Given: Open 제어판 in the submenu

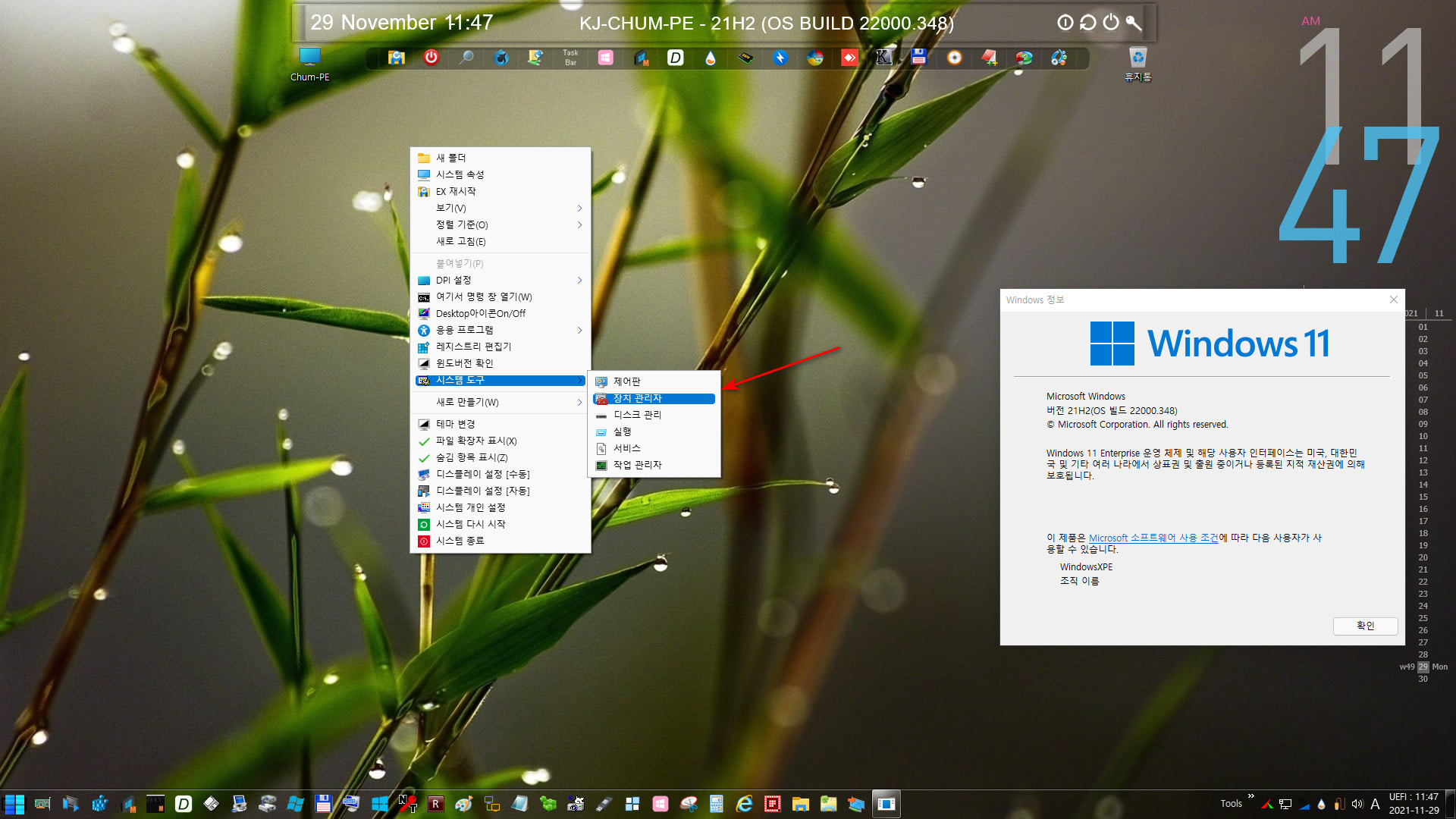Looking at the screenshot, I should 654,381.
